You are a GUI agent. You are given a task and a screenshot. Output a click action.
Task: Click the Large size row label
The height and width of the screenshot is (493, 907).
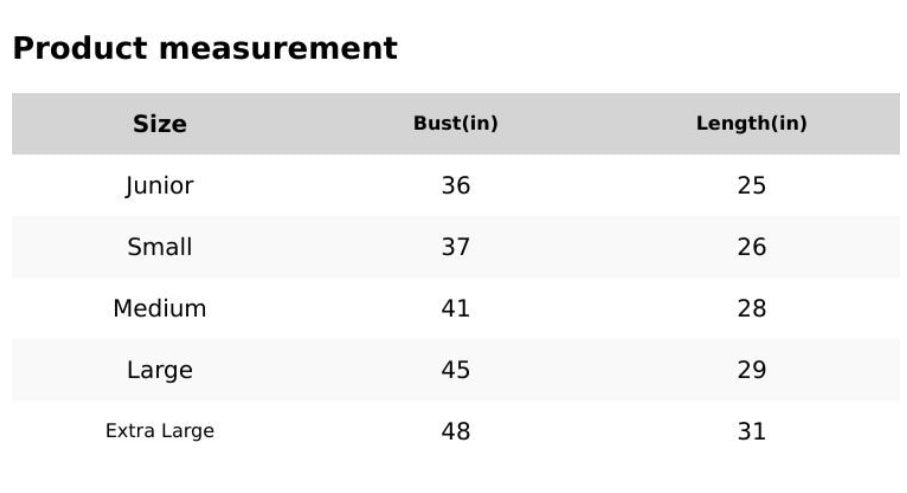pos(160,370)
